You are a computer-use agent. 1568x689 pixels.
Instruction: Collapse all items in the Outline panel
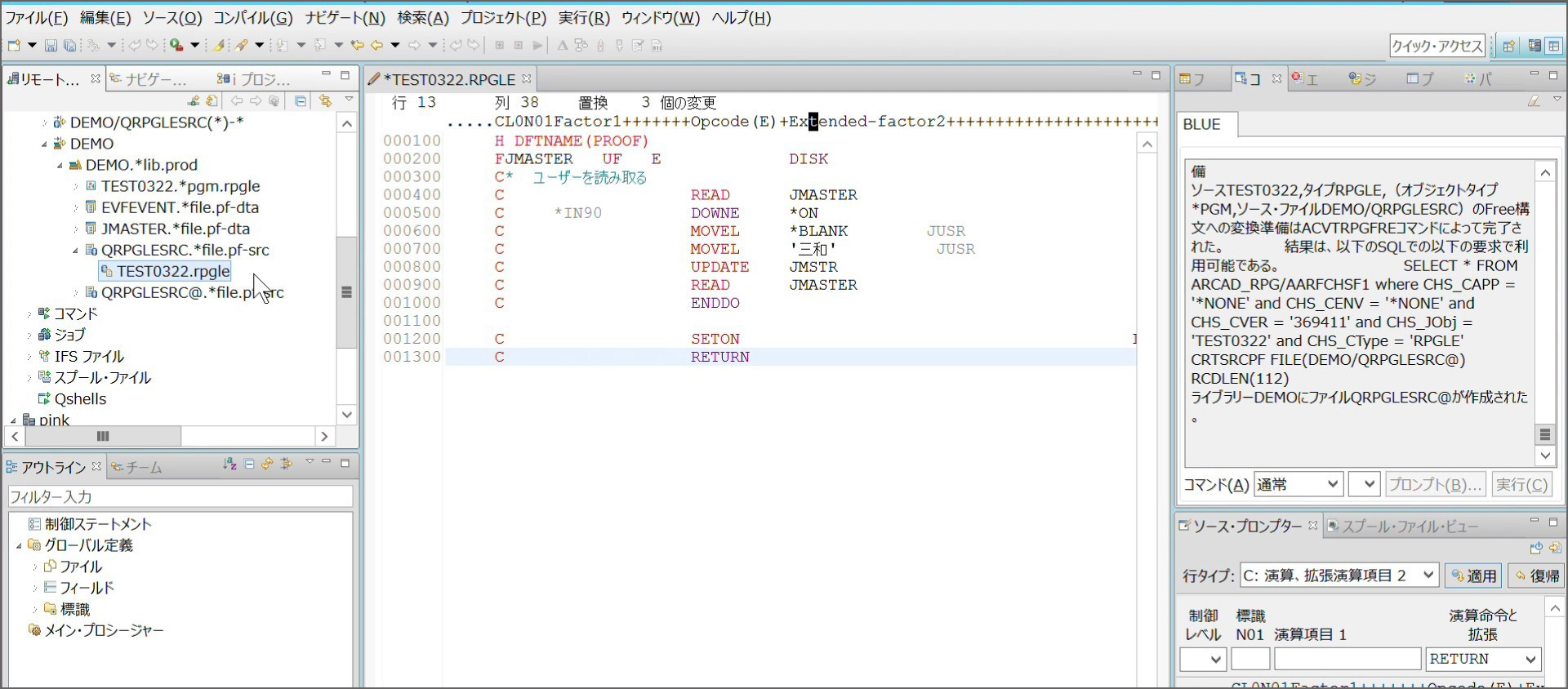[249, 464]
